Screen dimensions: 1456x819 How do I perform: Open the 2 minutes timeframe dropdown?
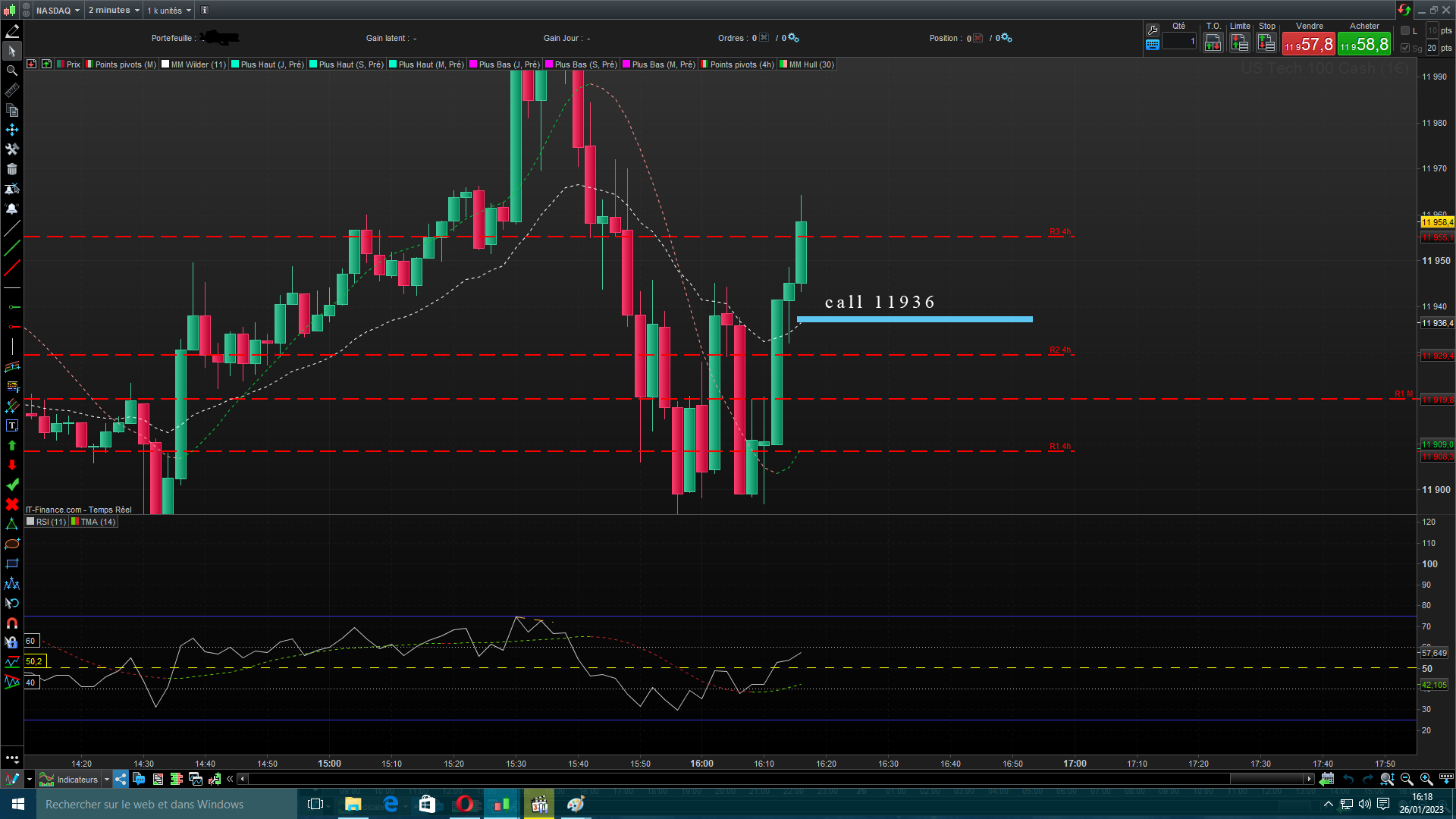click(x=114, y=10)
